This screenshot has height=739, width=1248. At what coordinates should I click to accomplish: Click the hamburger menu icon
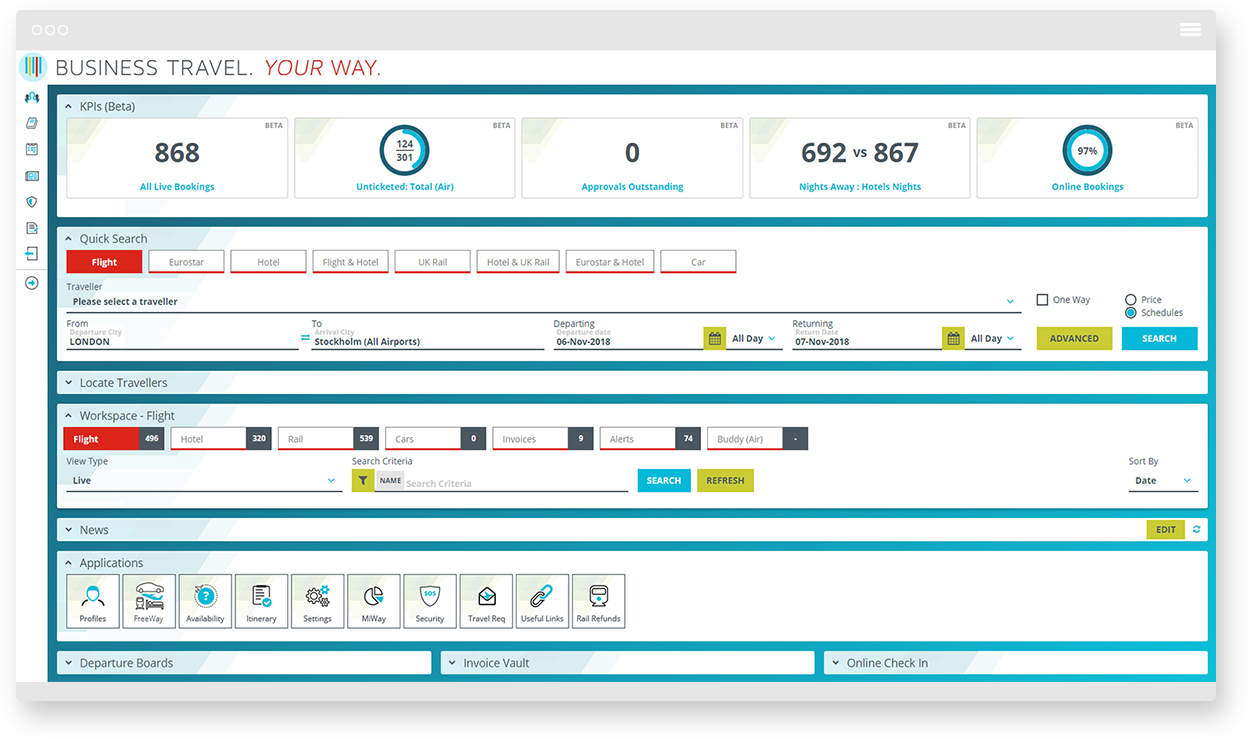pos(1190,30)
